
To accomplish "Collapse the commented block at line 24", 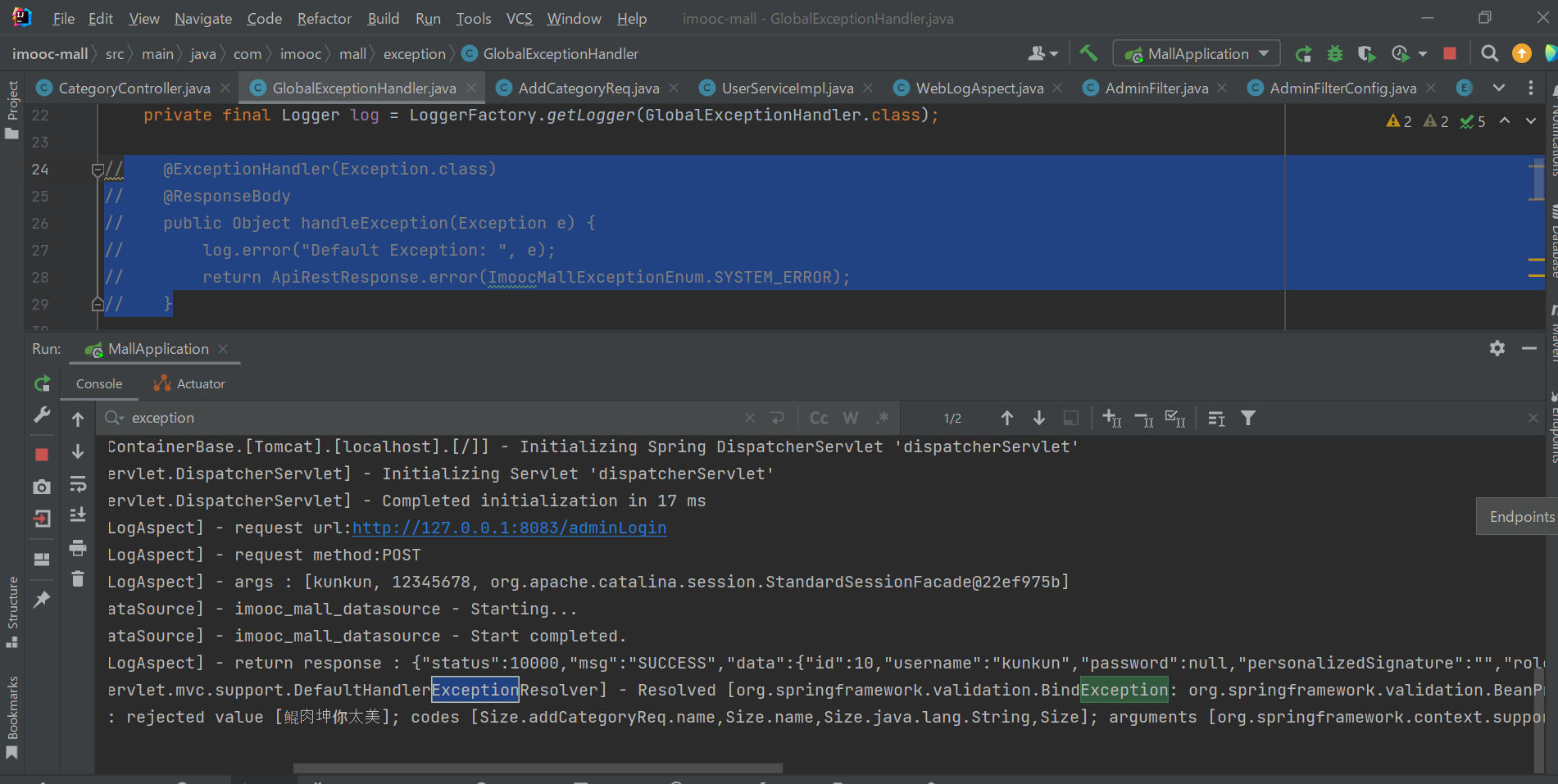I will (x=98, y=170).
